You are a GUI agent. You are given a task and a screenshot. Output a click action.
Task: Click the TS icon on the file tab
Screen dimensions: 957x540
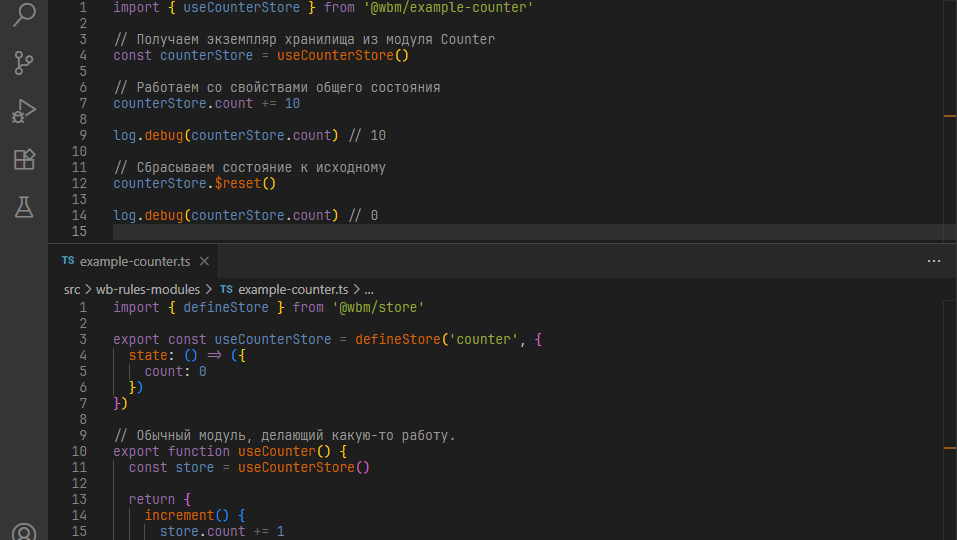68,261
